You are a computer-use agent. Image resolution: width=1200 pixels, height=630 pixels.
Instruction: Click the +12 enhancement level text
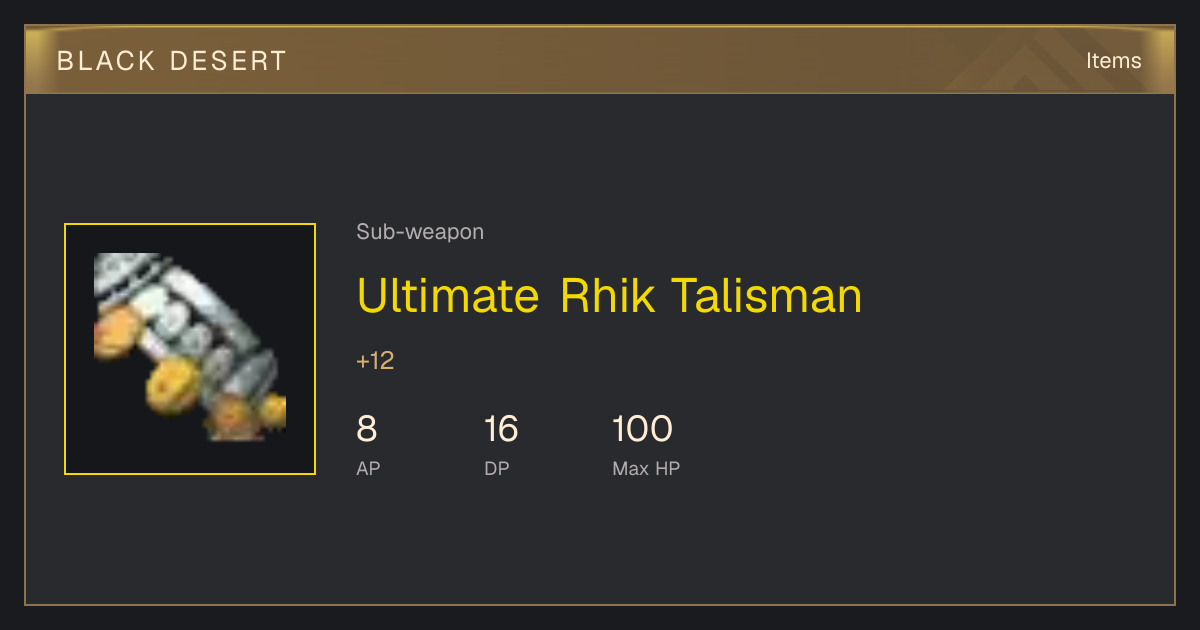[x=375, y=361]
